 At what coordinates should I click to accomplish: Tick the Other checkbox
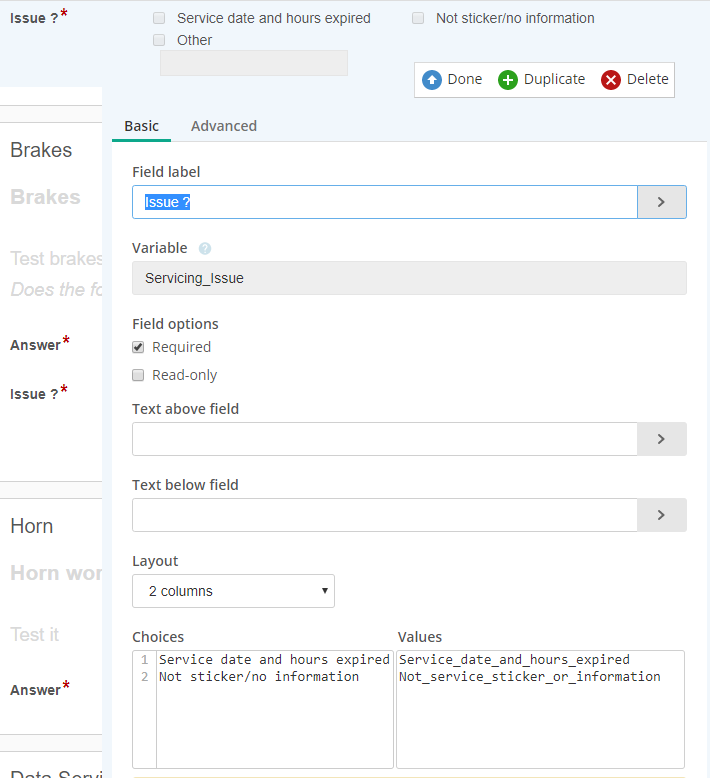(159, 40)
